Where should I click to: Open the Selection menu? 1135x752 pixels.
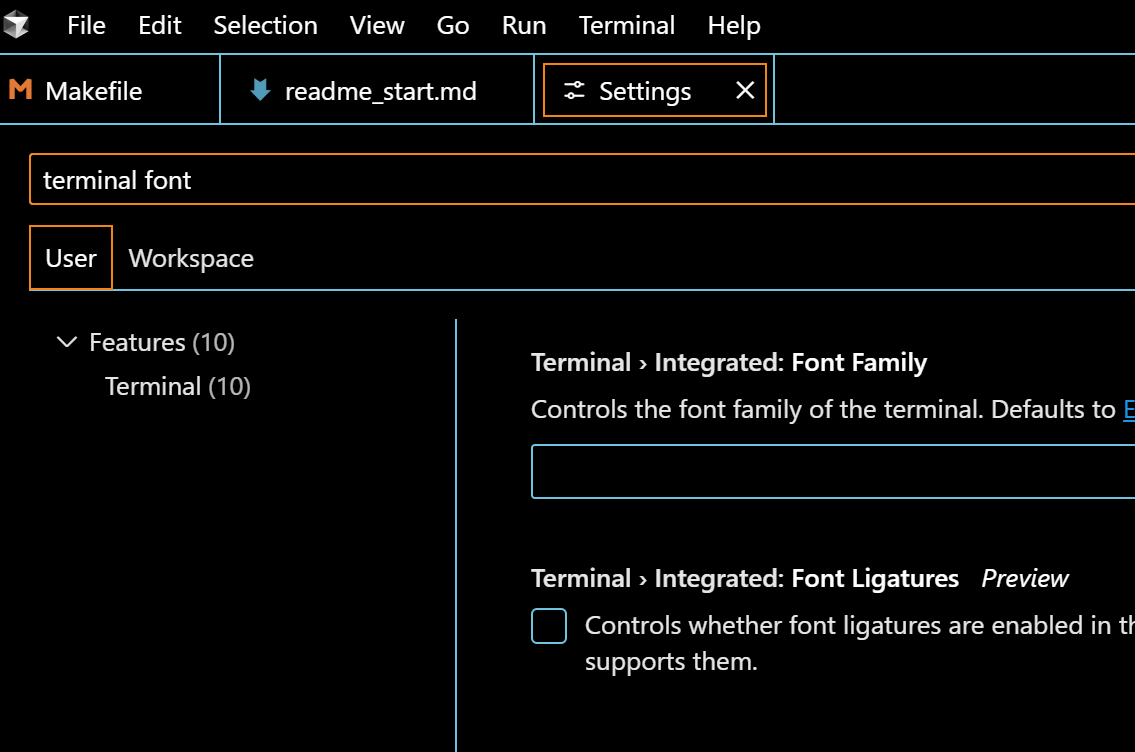(265, 25)
